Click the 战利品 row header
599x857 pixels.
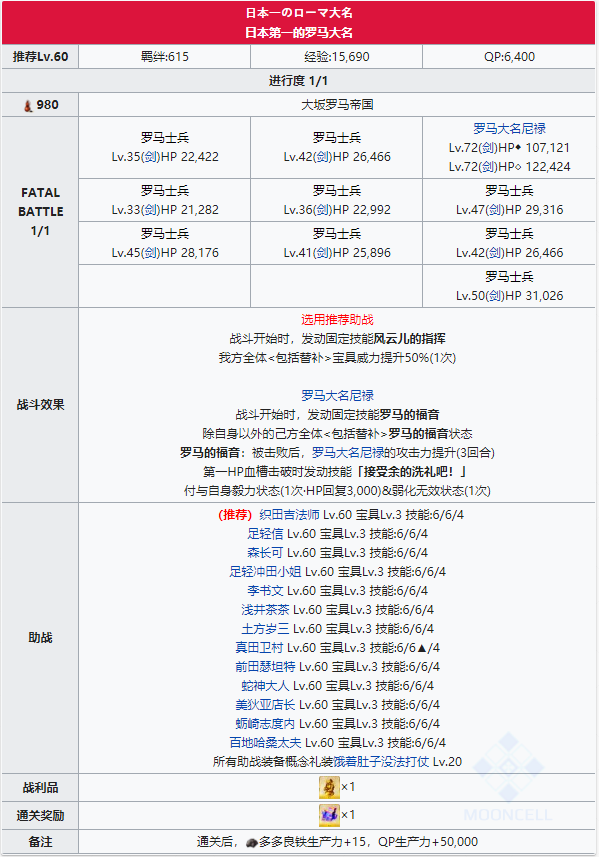[x=40, y=788]
